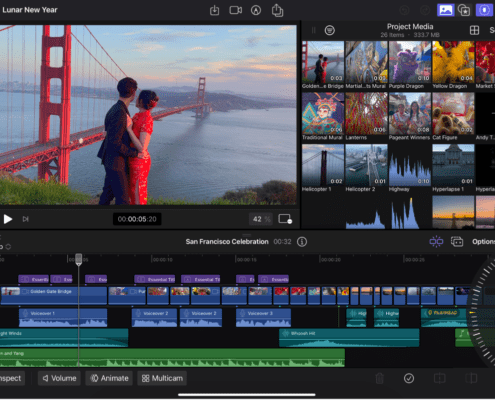Open the camera record icon

(x=236, y=10)
